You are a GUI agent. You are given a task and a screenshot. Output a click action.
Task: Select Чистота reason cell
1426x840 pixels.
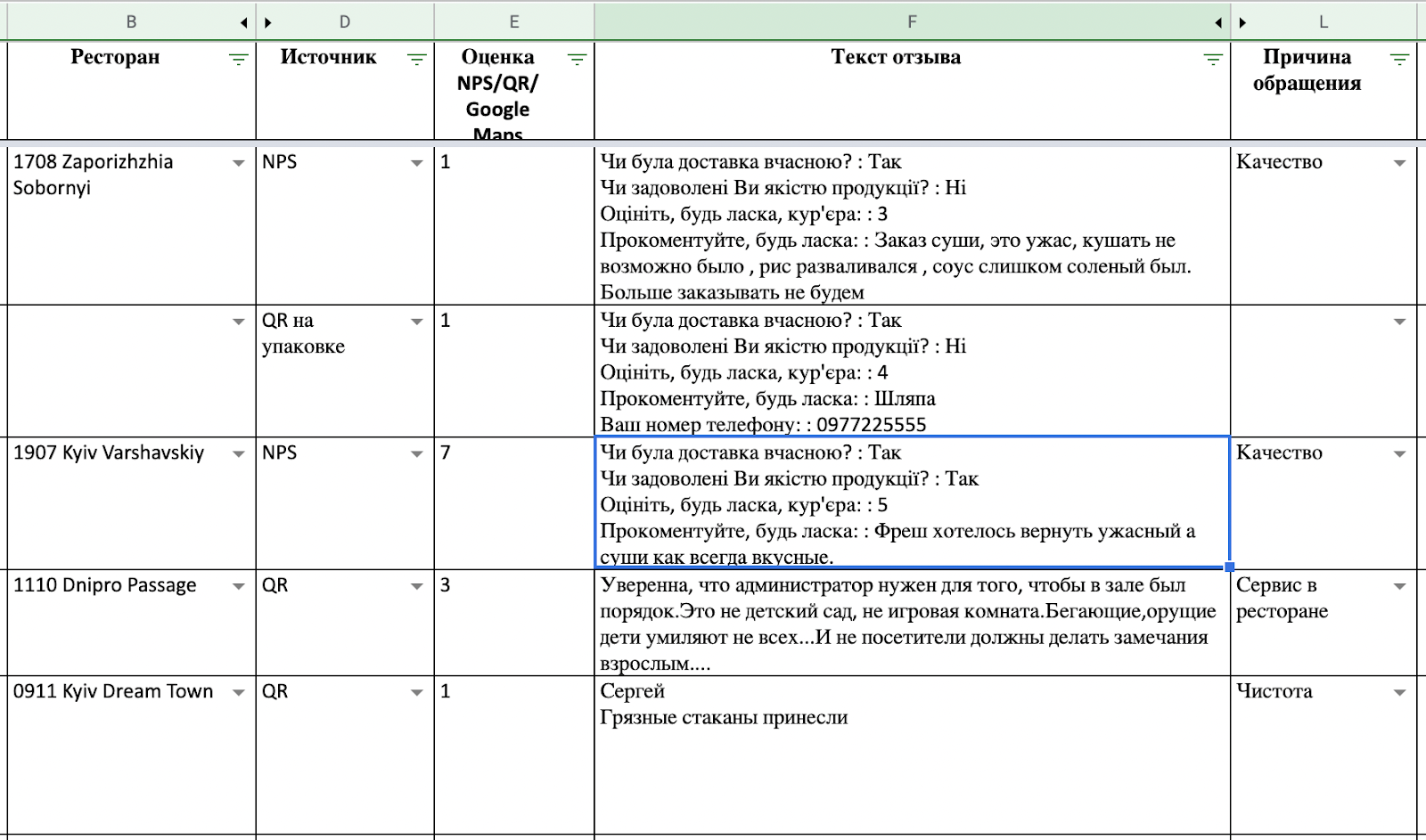click(x=1324, y=755)
